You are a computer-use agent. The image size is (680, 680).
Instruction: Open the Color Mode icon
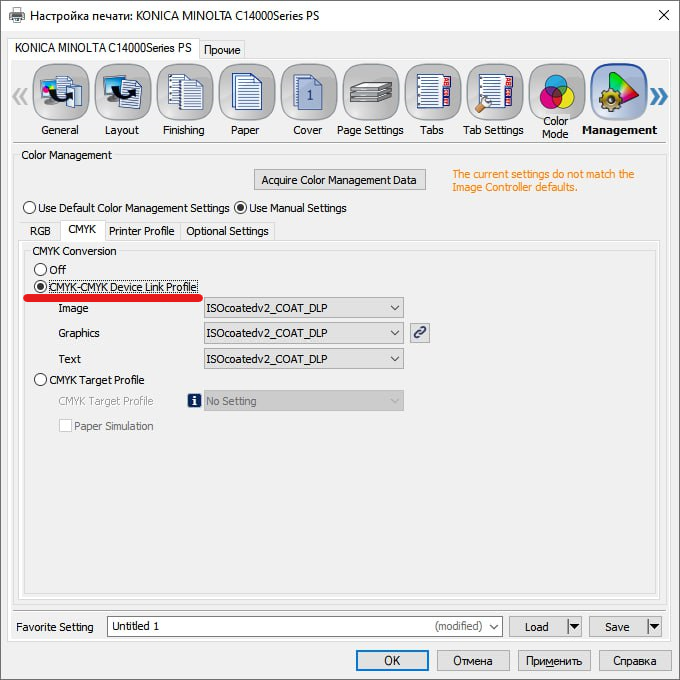click(557, 92)
